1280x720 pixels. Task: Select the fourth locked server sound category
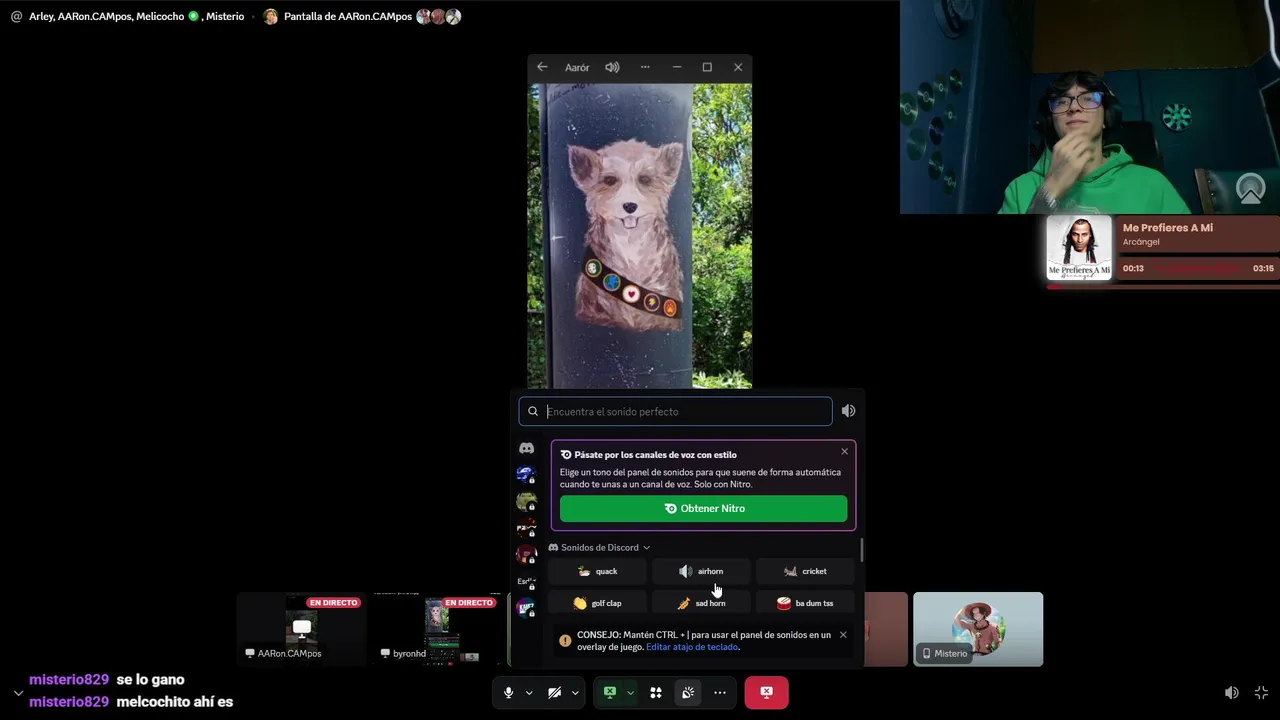526,554
